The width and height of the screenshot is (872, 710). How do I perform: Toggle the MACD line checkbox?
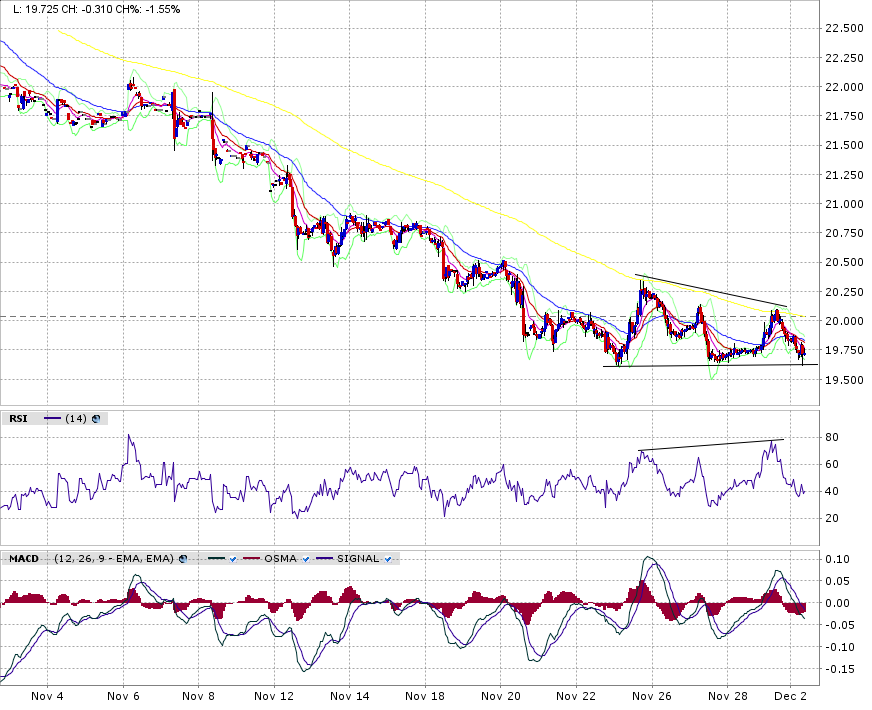point(233,559)
